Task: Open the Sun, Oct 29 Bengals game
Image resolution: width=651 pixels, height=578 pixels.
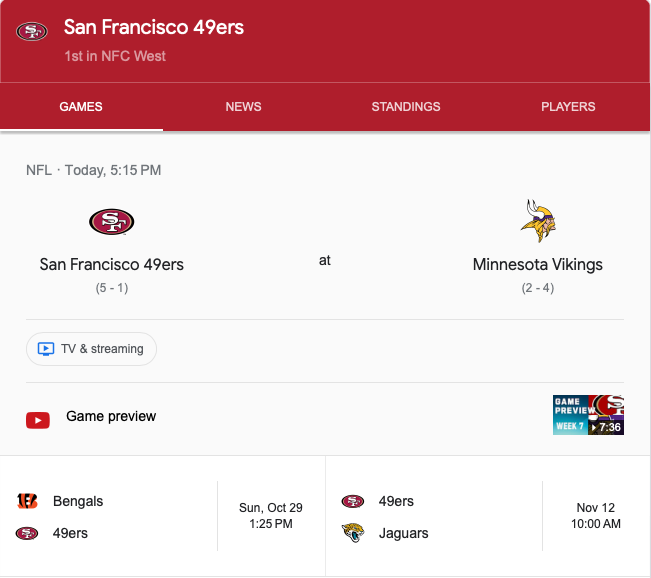Action: [271, 516]
